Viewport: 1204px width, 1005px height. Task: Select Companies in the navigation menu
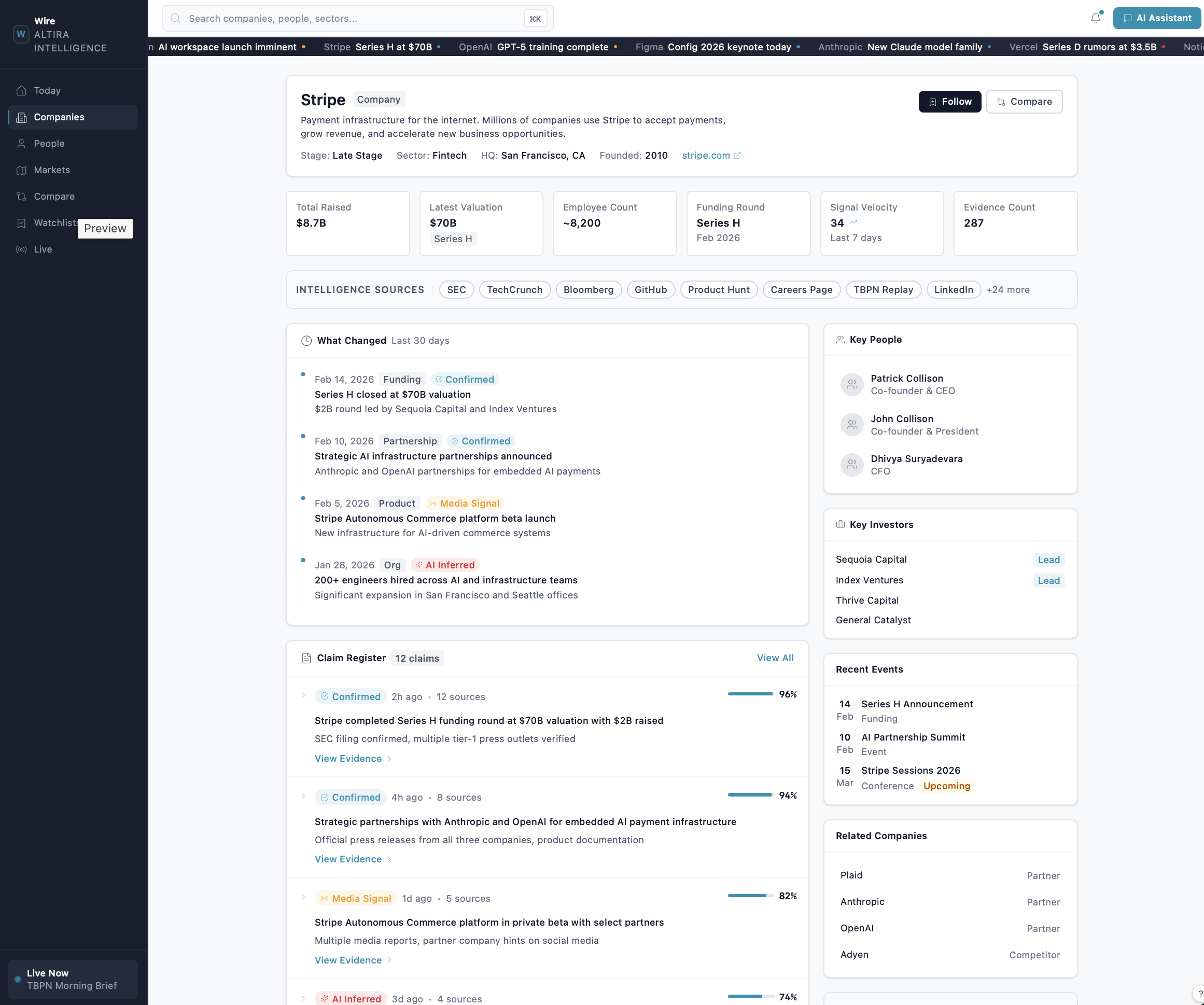tap(59, 117)
